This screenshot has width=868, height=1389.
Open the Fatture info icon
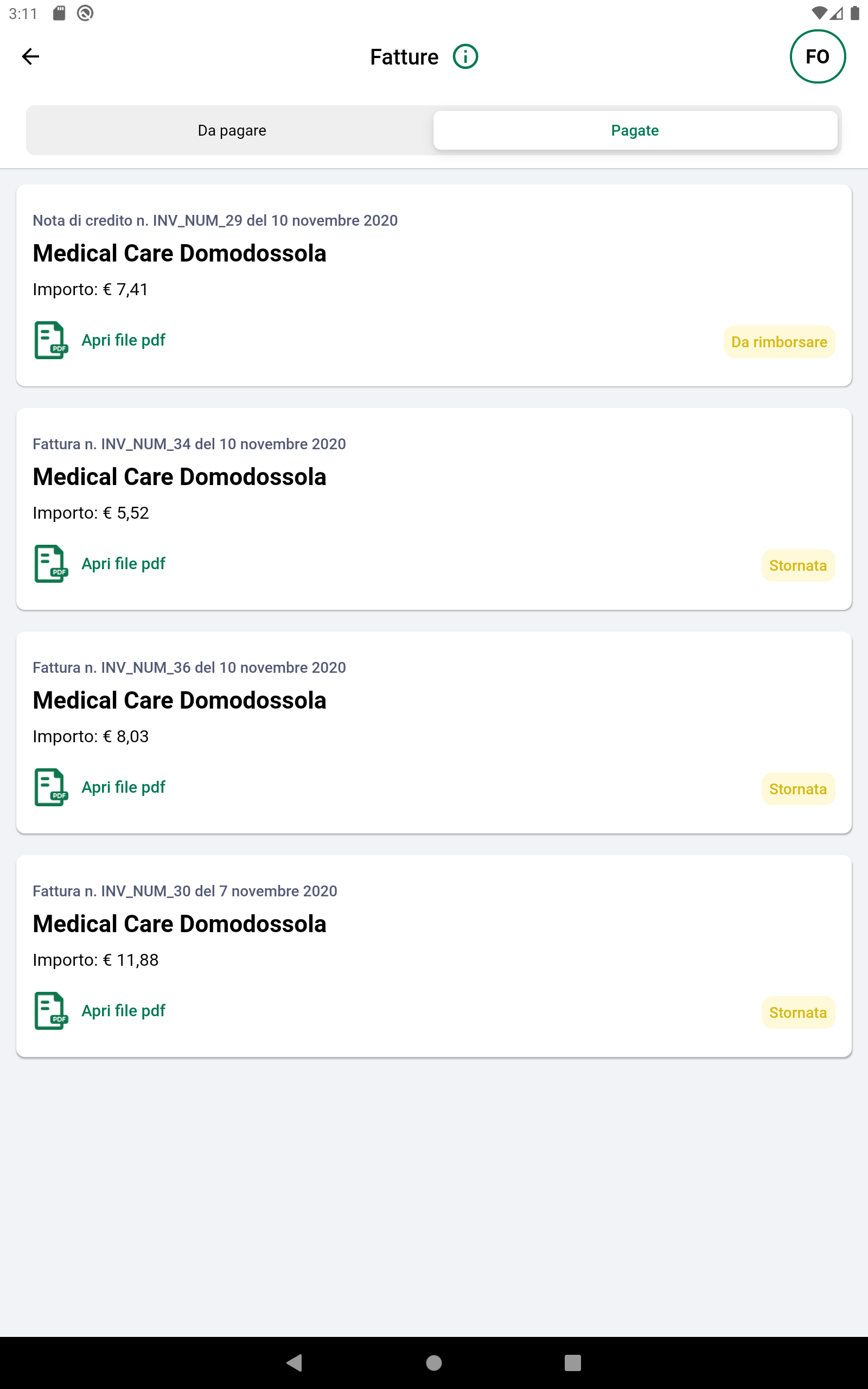pos(465,57)
